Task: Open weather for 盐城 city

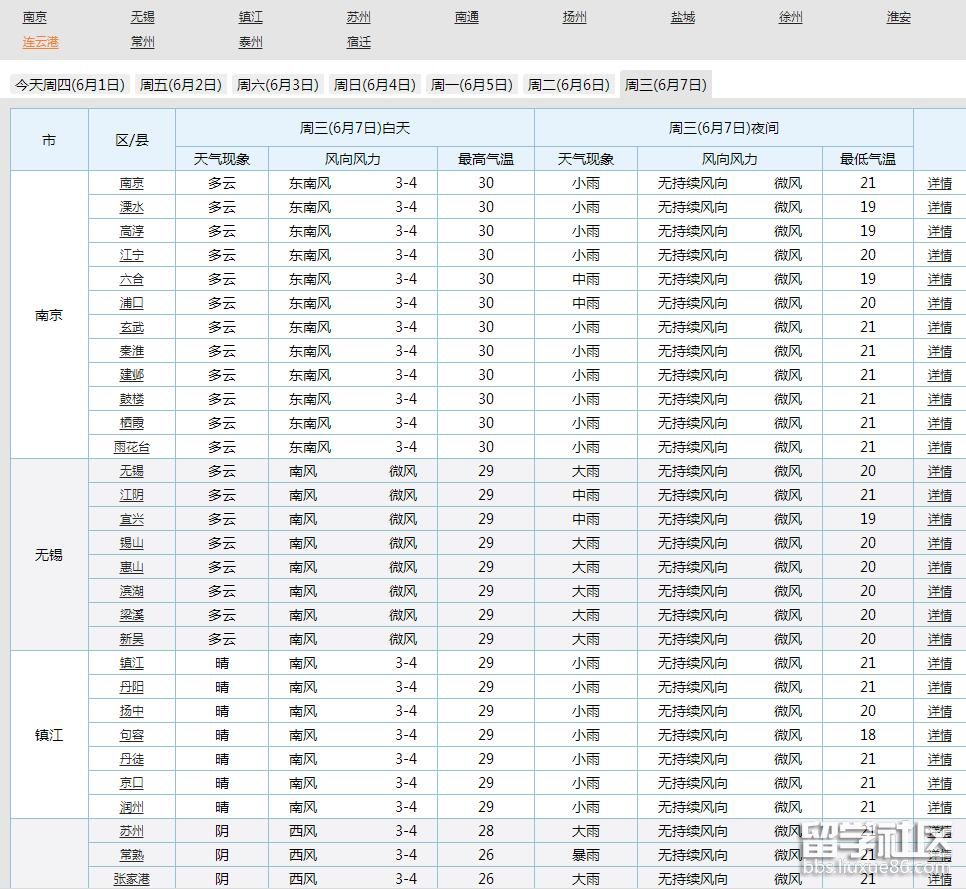Action: [x=683, y=16]
